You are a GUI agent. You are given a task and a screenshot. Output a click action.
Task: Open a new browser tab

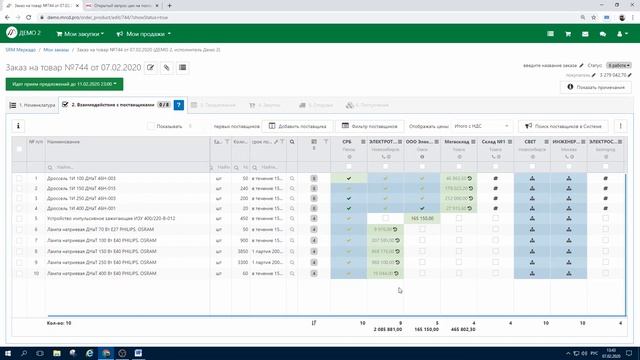(x=169, y=6)
